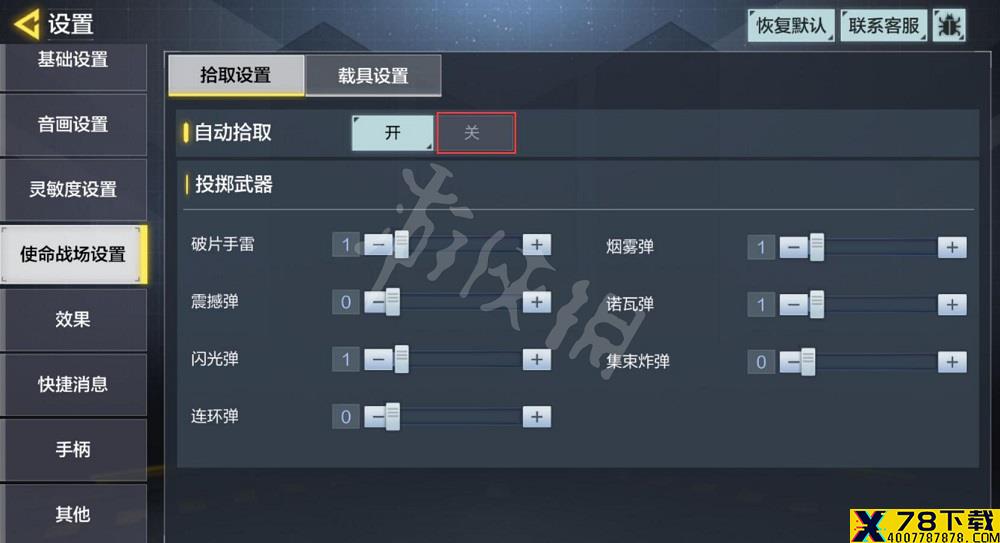Open 手柄 settings in sidebar
This screenshot has width=1000, height=543.
pos(73,450)
